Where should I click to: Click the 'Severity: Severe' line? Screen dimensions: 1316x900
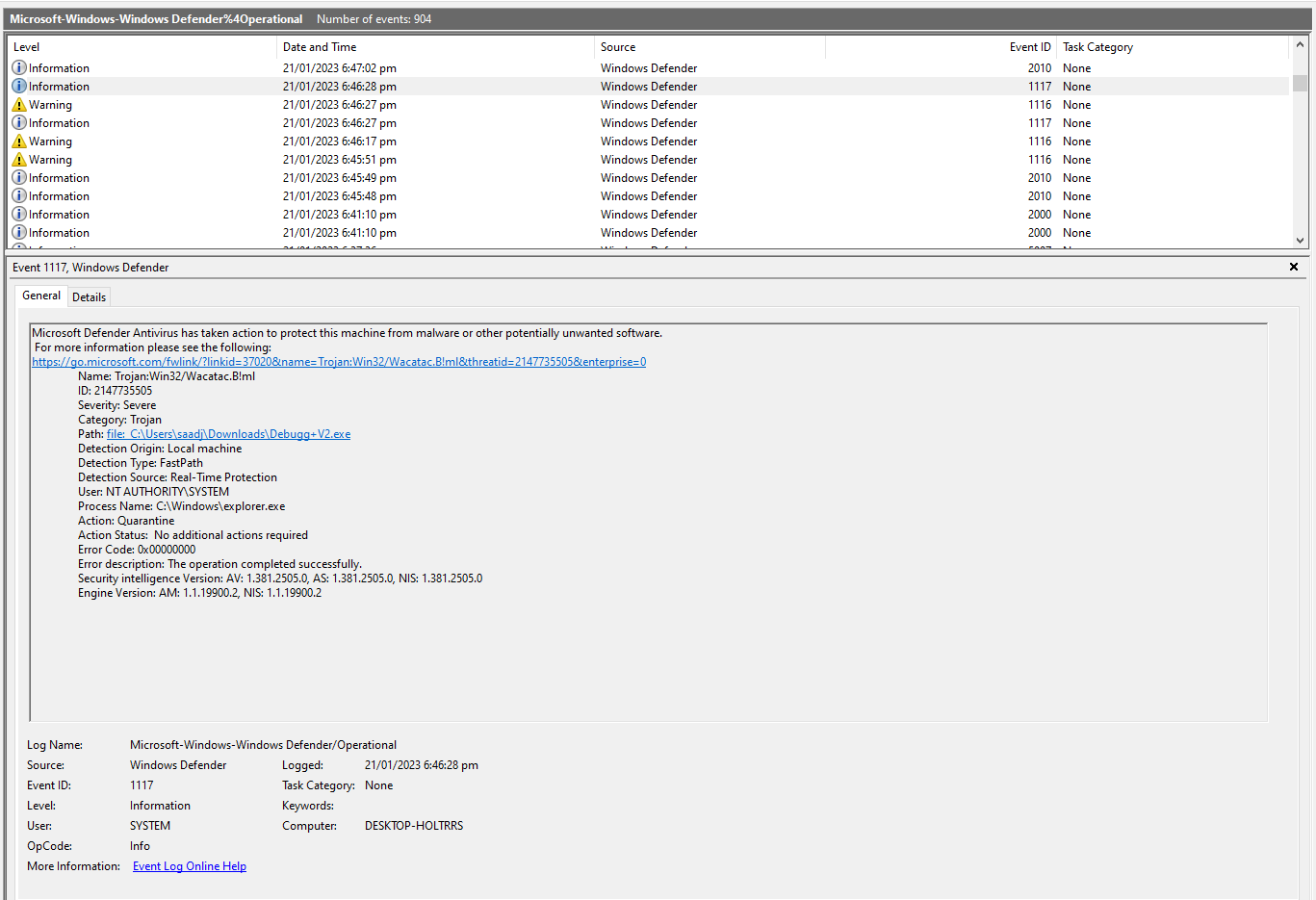tap(116, 405)
